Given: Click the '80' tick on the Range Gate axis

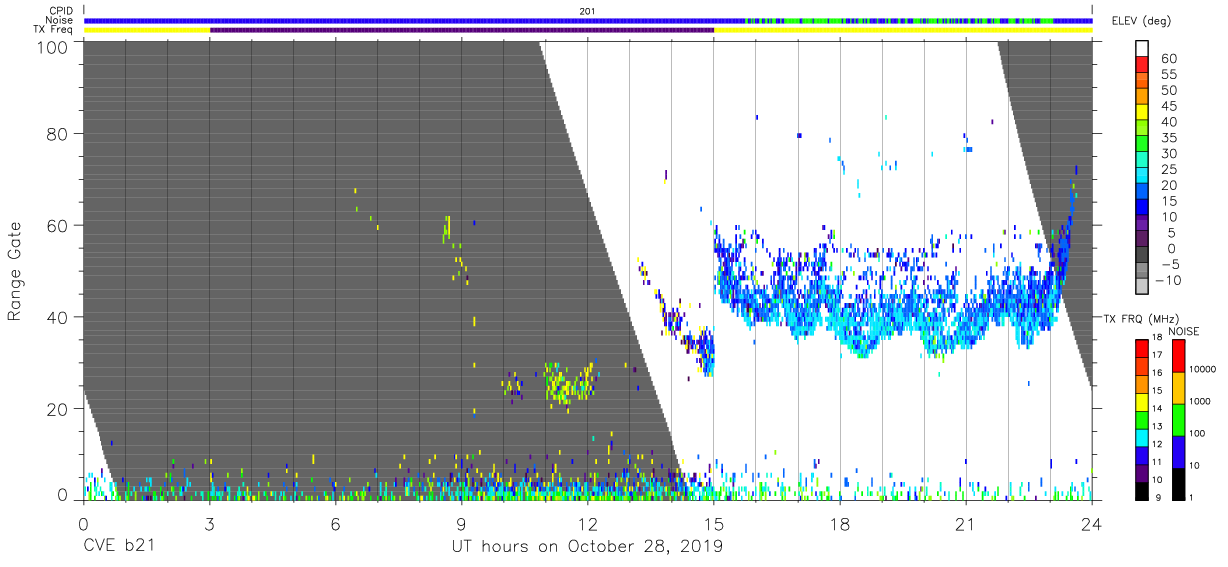Looking at the screenshot, I should coord(57,133).
